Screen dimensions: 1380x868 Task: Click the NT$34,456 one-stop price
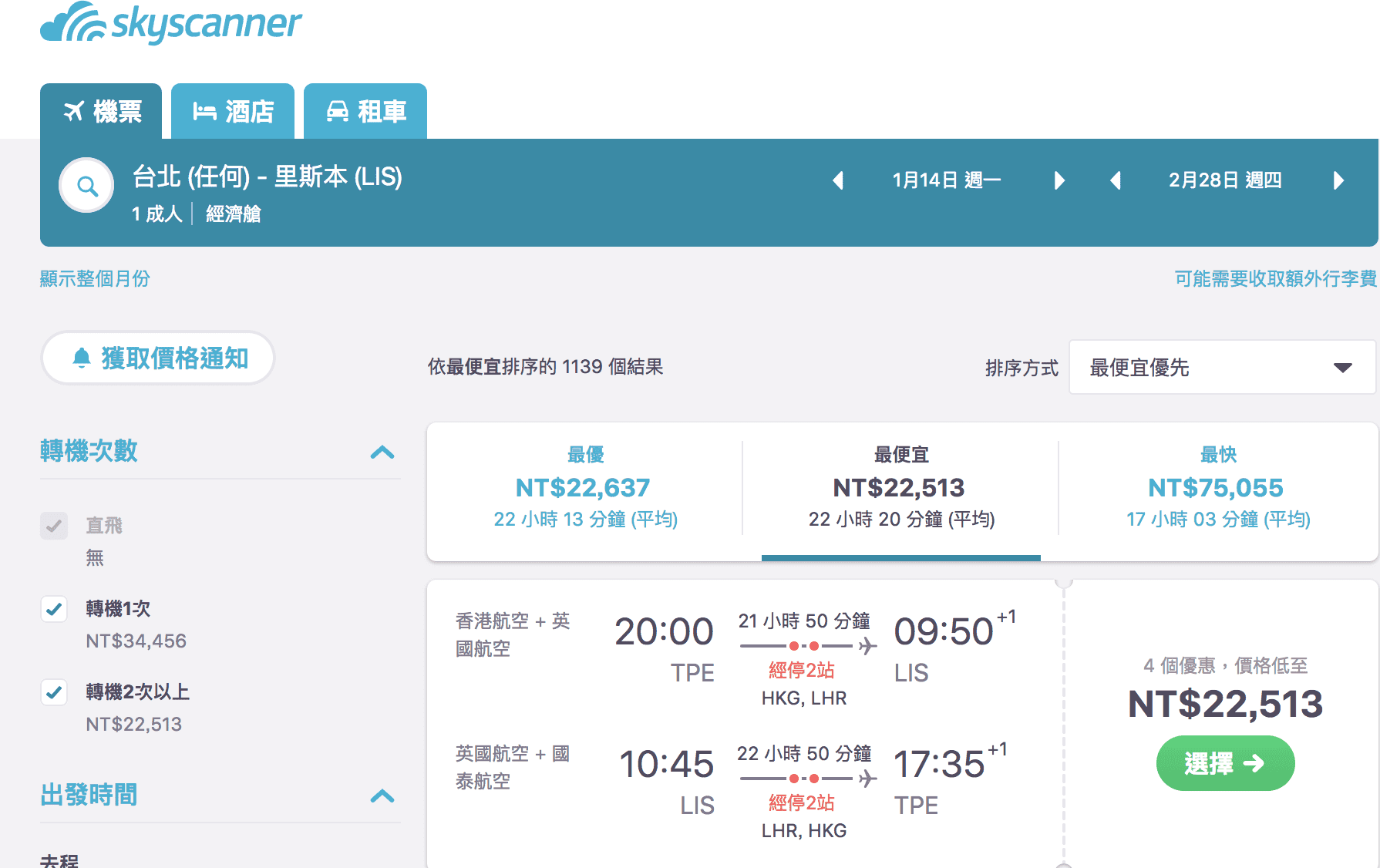[136, 641]
